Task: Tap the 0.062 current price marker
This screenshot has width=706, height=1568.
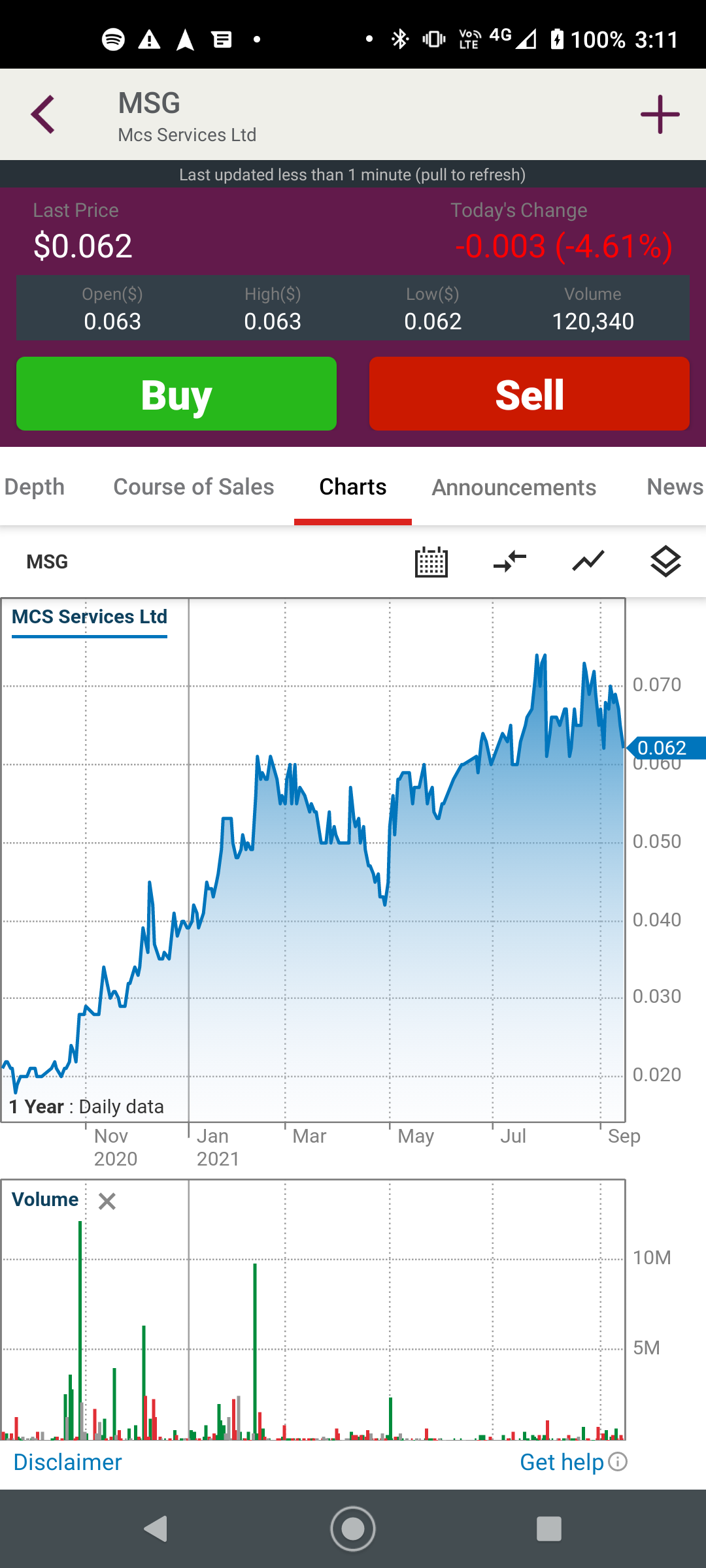Action: 665,747
